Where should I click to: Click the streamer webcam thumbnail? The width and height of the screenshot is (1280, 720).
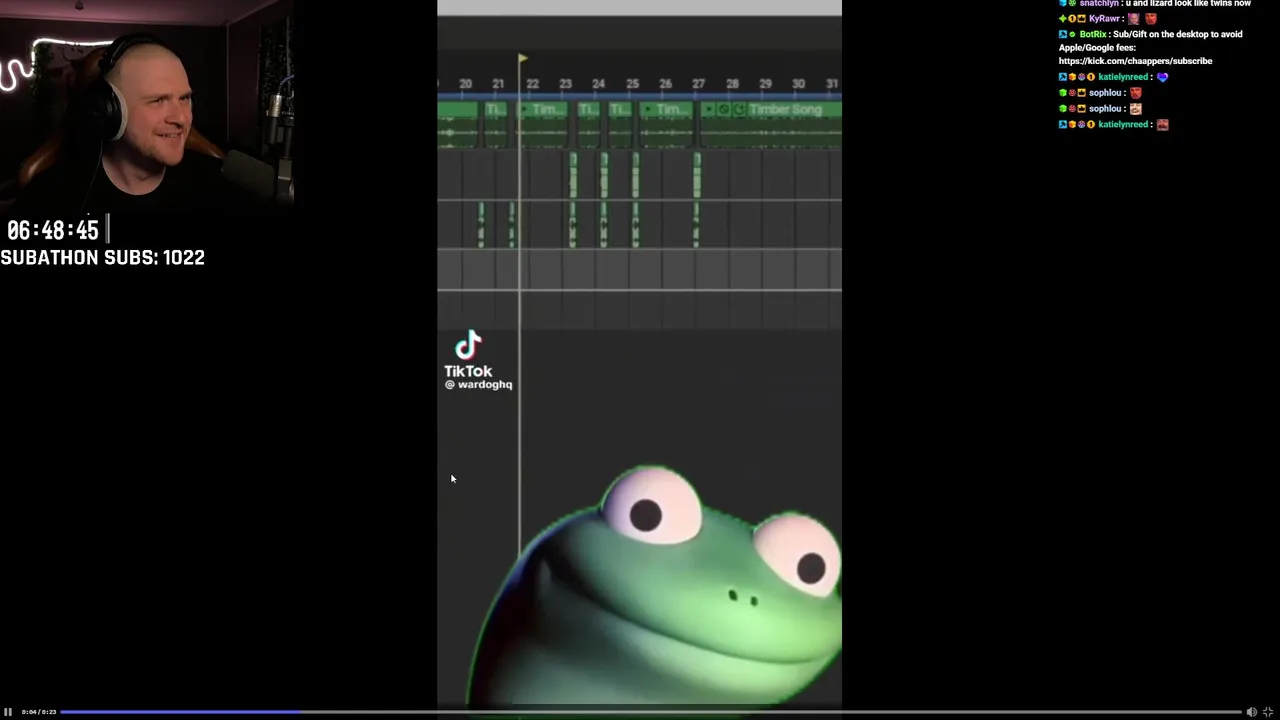148,102
